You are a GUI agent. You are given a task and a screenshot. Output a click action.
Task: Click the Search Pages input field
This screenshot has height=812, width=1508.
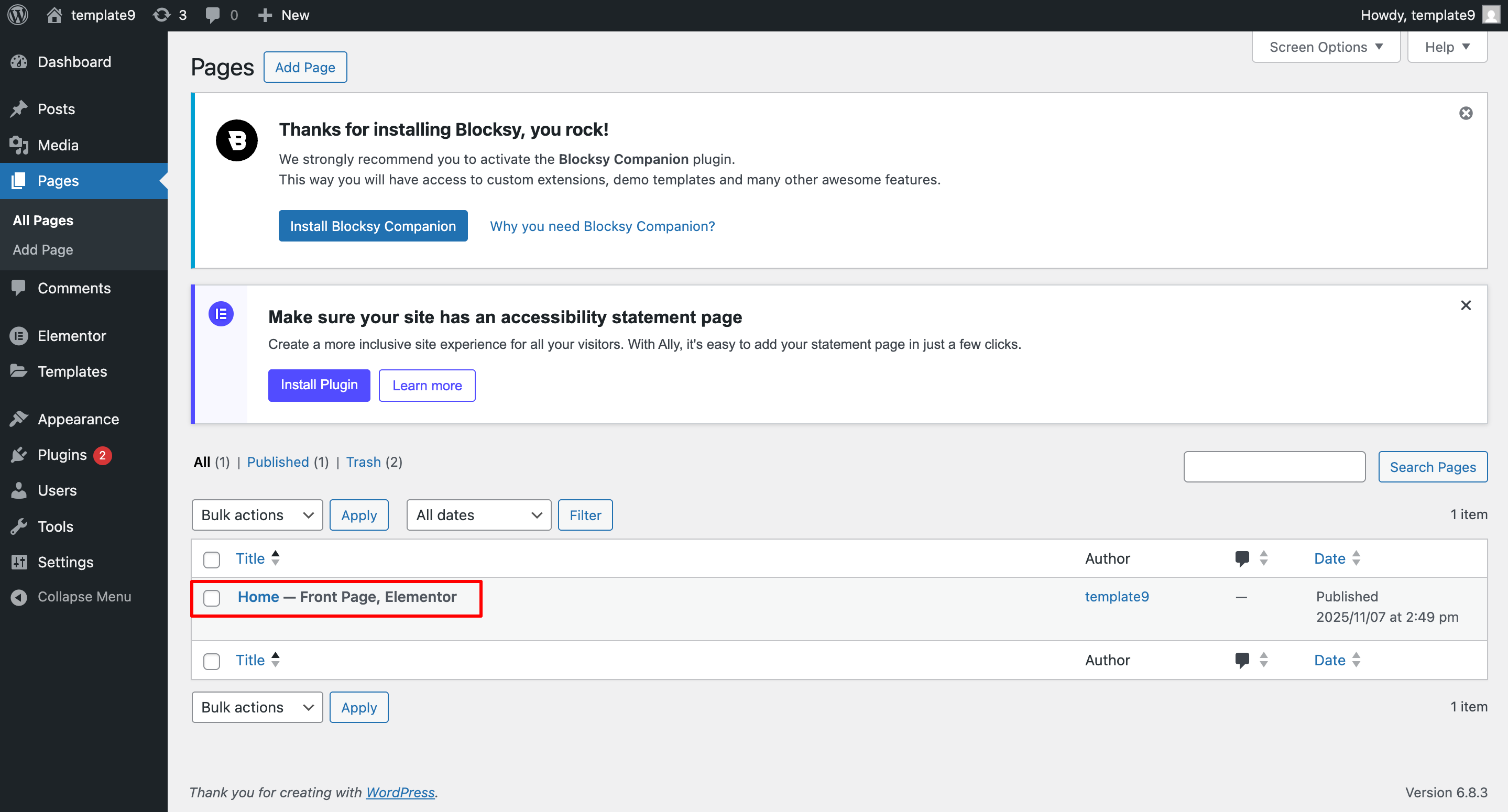[1274, 467]
